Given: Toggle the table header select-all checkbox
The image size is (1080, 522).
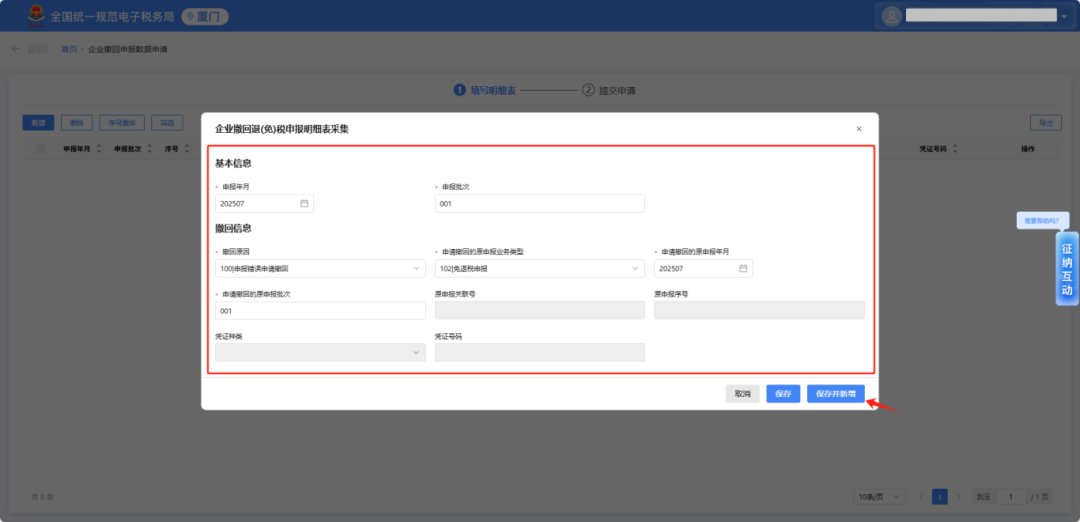Looking at the screenshot, I should pyautogui.click(x=41, y=148).
